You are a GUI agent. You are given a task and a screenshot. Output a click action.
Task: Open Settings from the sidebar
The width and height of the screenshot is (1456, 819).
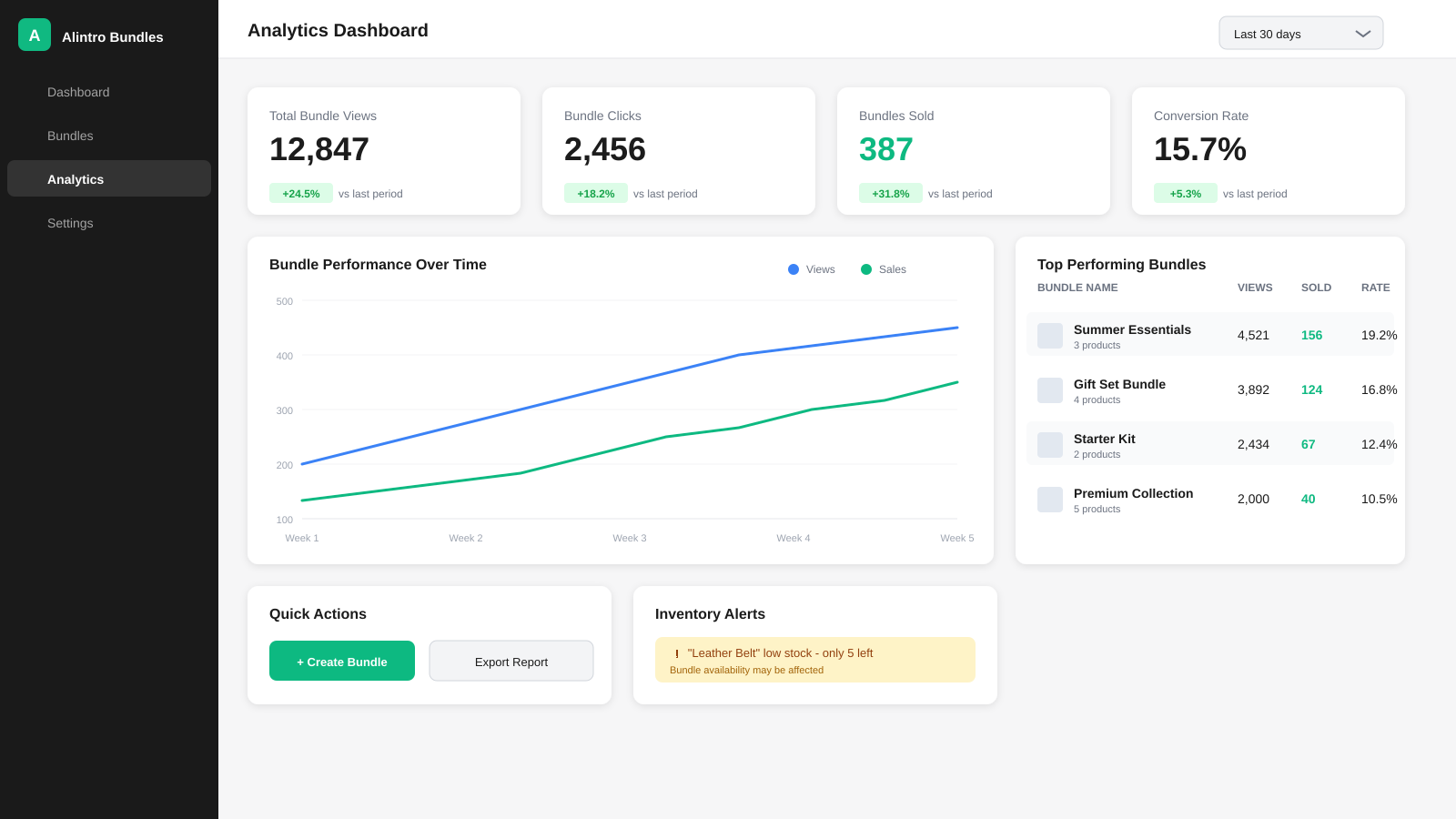click(x=70, y=223)
